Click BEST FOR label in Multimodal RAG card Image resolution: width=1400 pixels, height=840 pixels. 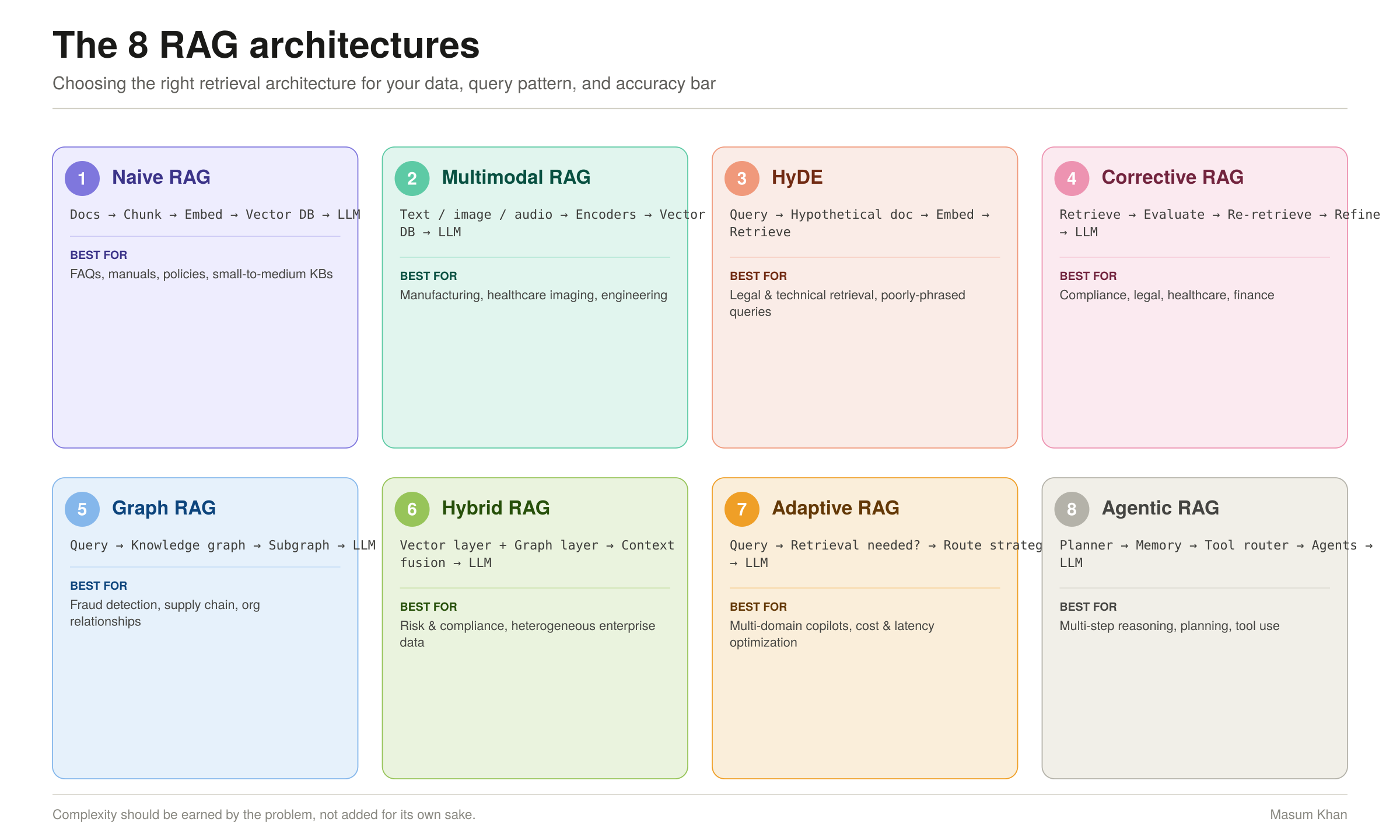(428, 276)
